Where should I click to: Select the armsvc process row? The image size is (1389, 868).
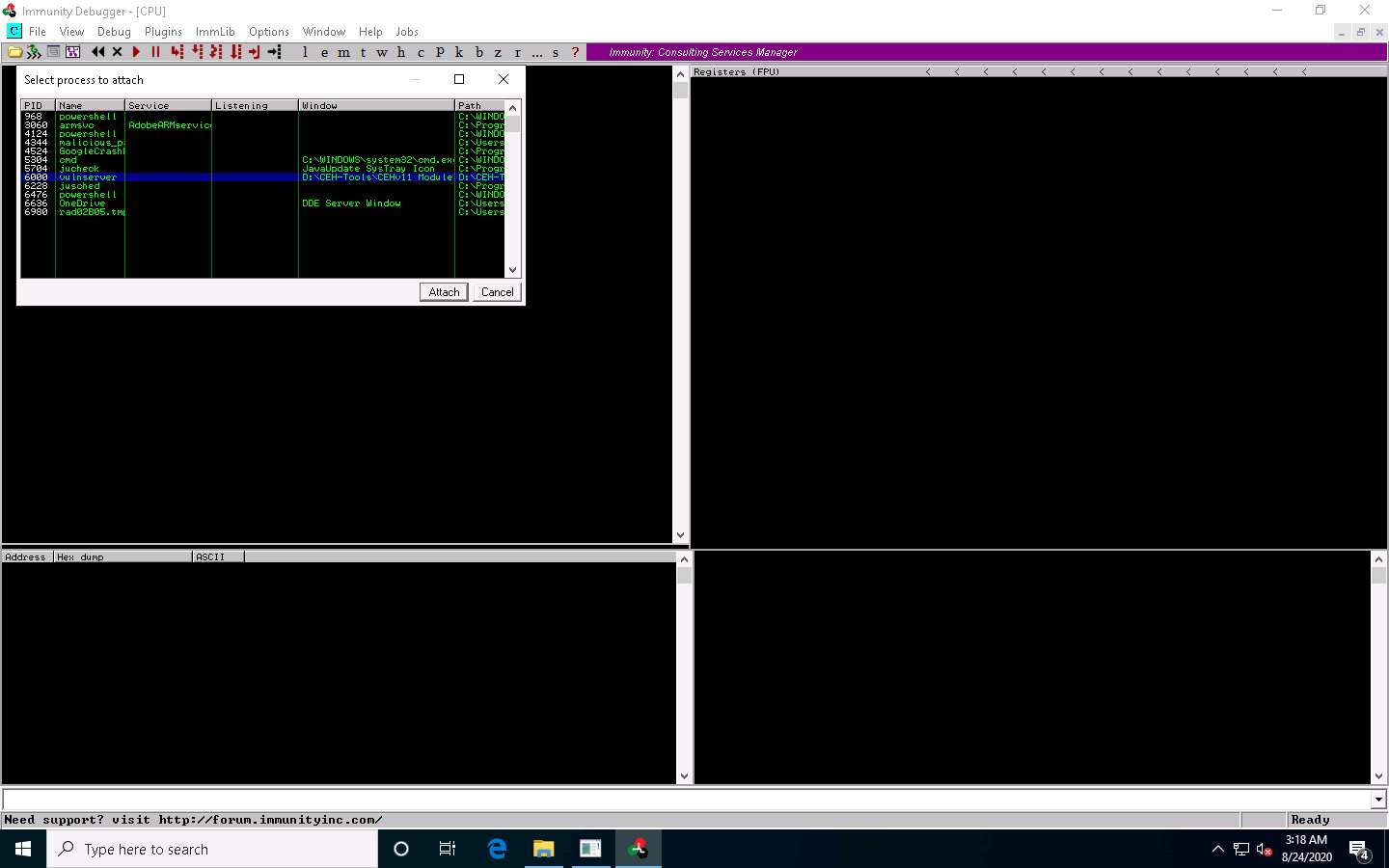(x=262, y=125)
